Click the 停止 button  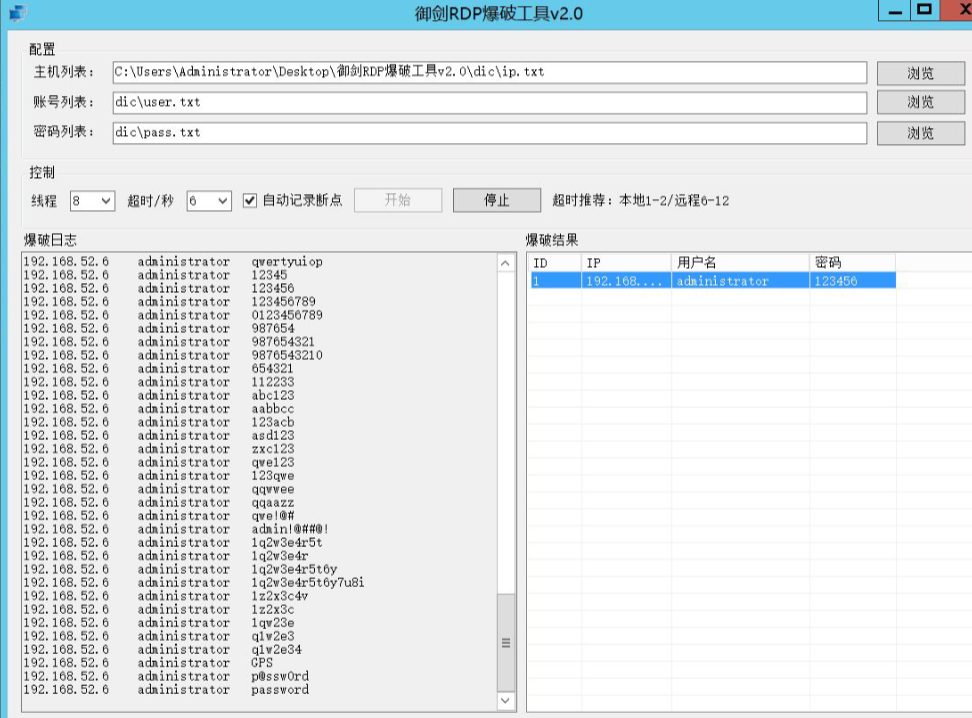497,200
